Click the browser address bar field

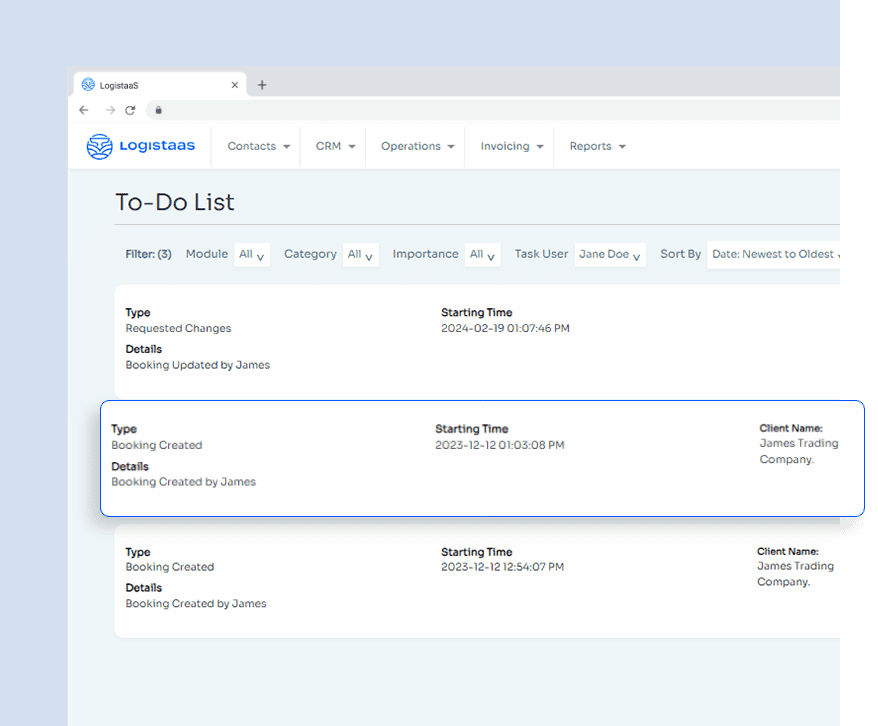point(493,110)
